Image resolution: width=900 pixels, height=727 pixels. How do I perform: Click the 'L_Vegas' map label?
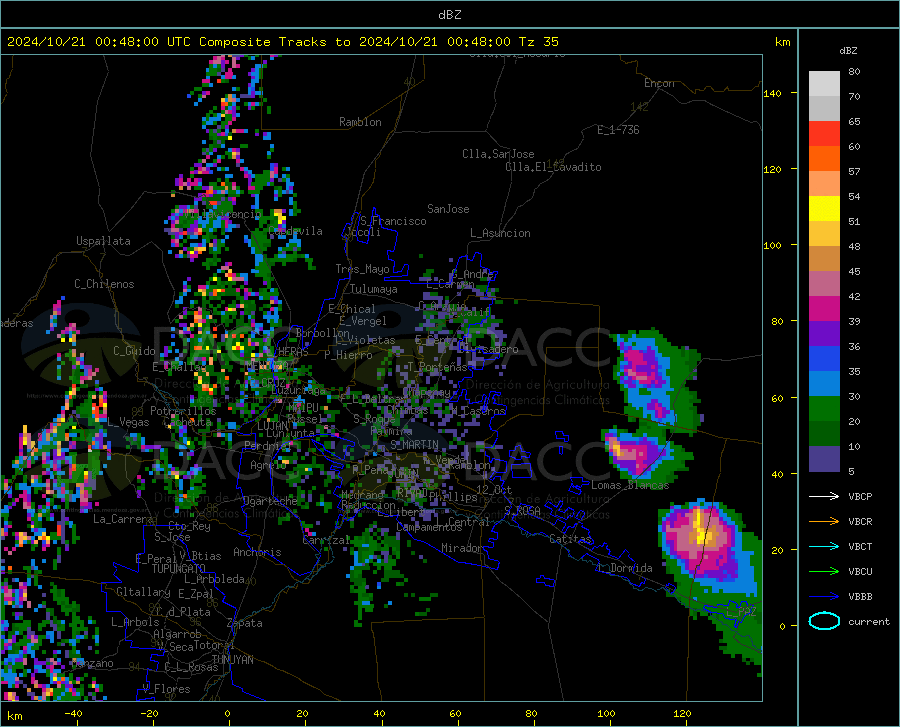click(x=129, y=422)
